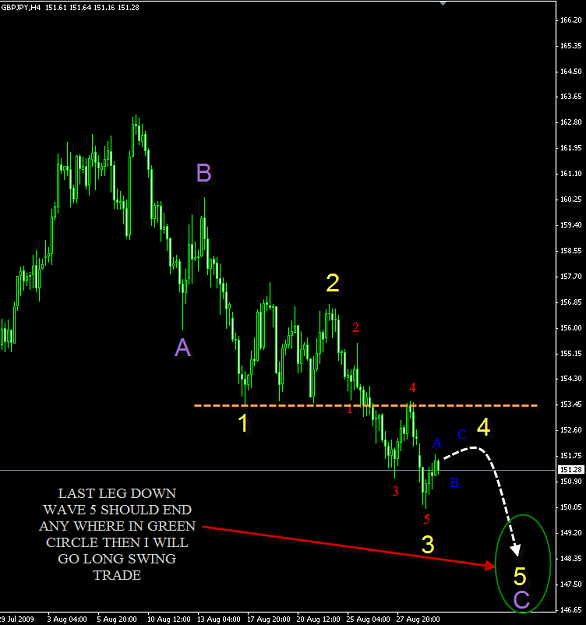Click the 162.80 price axis label

point(571,122)
